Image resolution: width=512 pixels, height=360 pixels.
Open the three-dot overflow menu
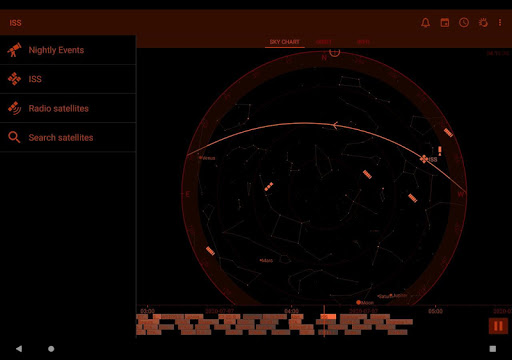pos(500,22)
